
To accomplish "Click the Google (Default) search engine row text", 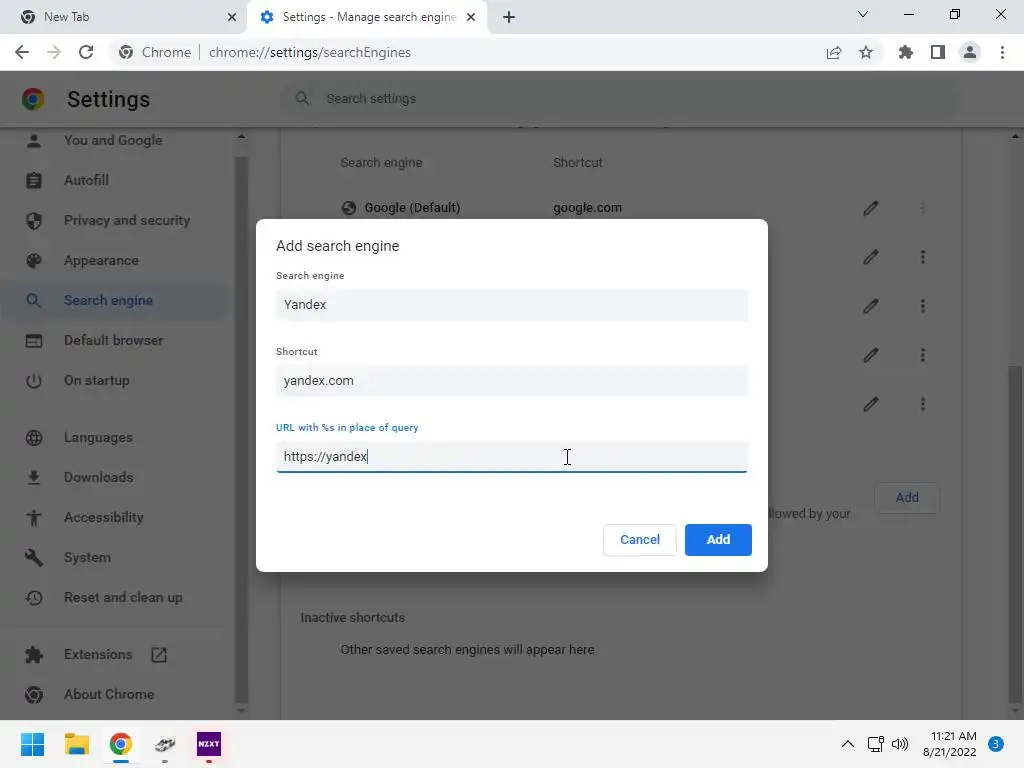I will [412, 208].
